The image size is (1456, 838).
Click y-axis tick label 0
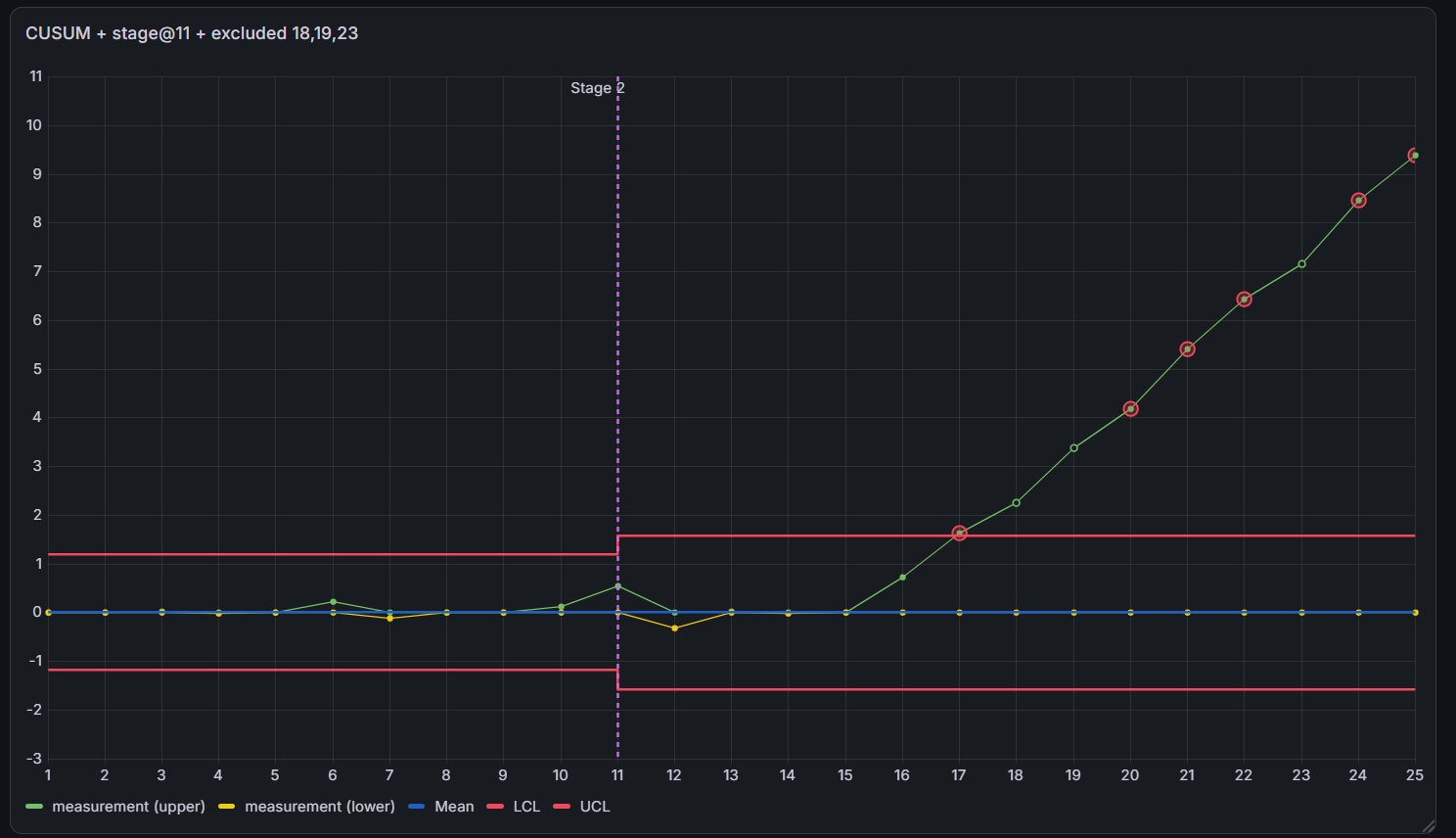pos(37,612)
